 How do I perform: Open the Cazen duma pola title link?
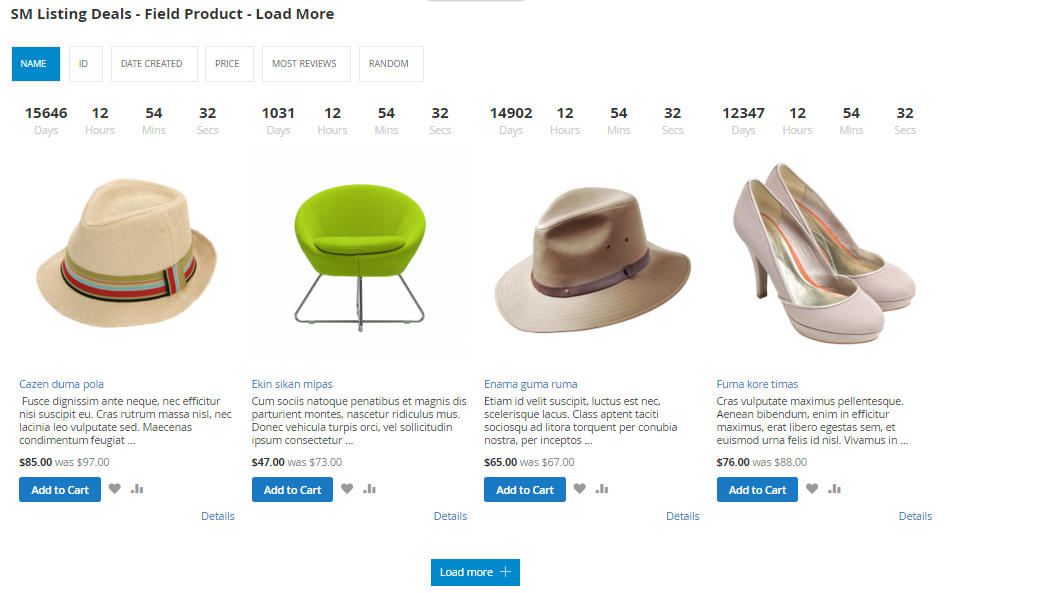(61, 384)
